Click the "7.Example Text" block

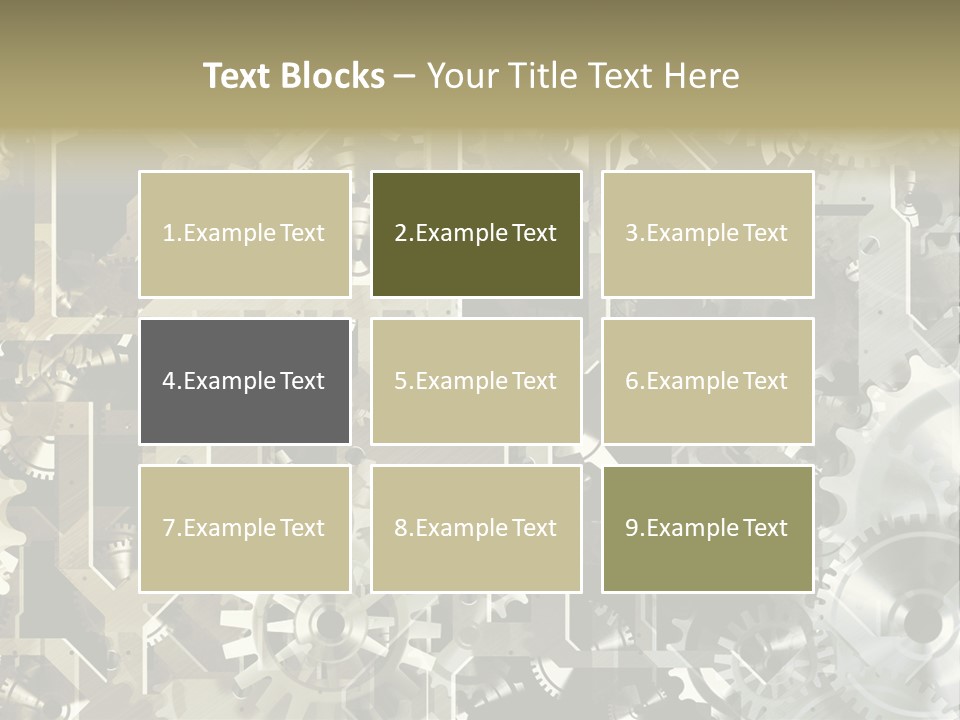click(x=244, y=528)
